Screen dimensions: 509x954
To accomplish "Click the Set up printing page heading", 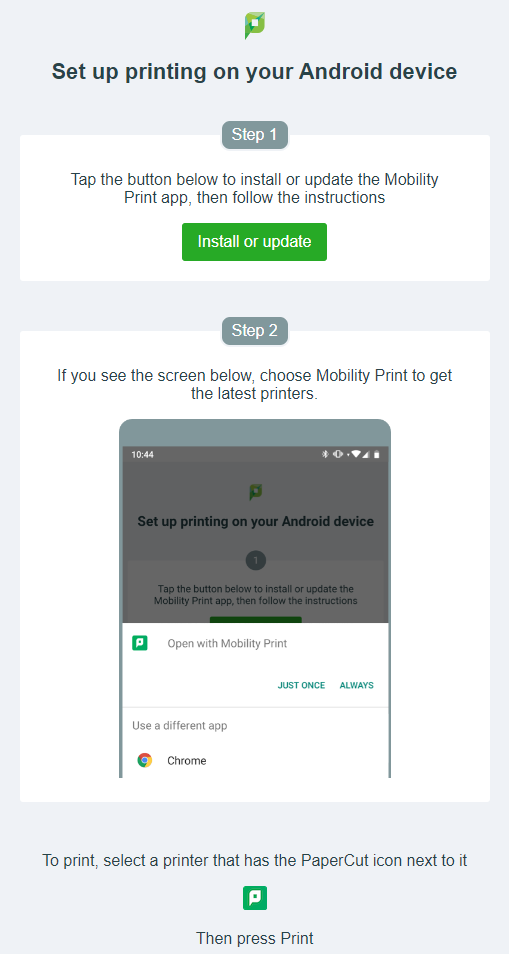I will click(254, 72).
